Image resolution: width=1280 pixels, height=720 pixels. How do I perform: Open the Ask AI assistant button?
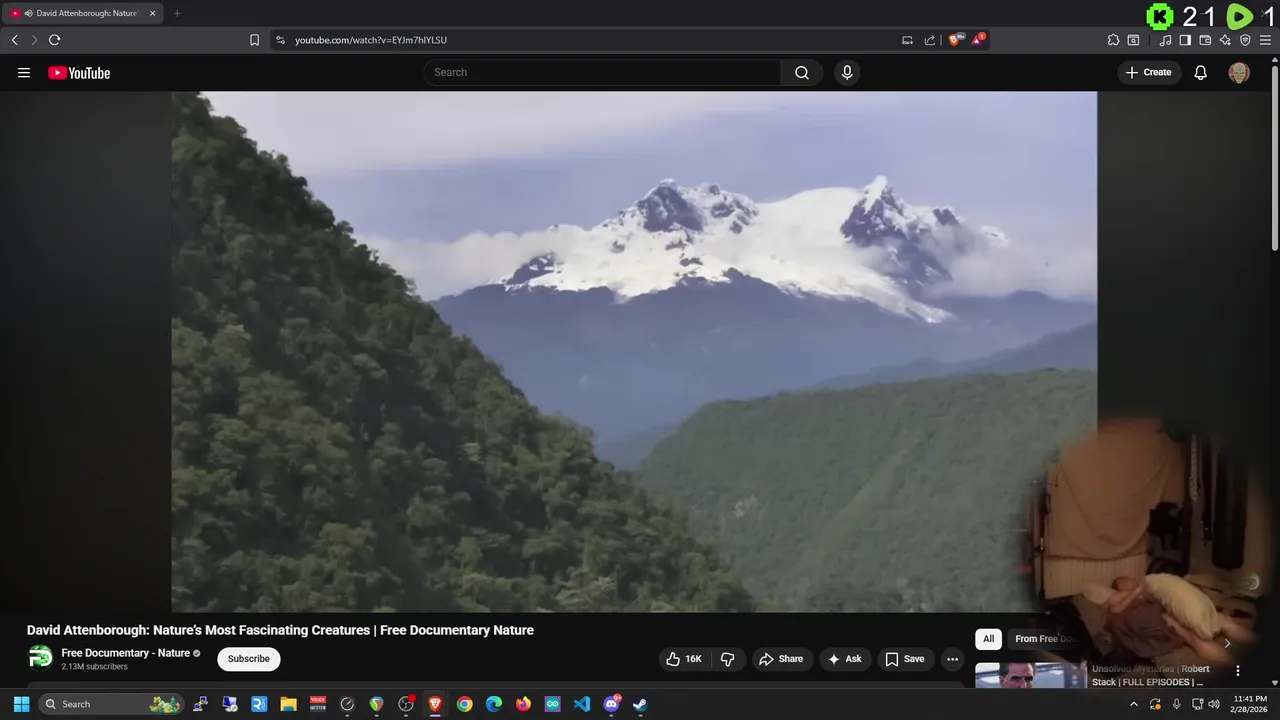(x=845, y=659)
